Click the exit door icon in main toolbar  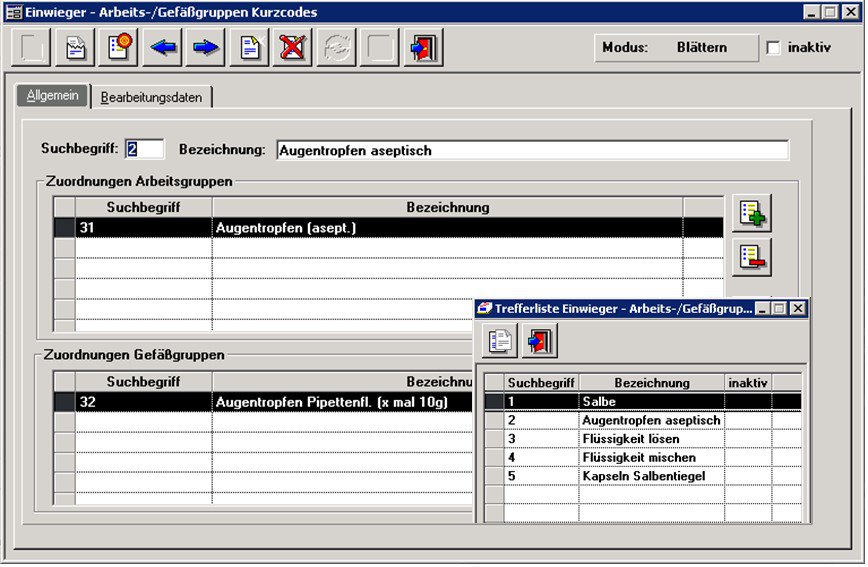(423, 48)
